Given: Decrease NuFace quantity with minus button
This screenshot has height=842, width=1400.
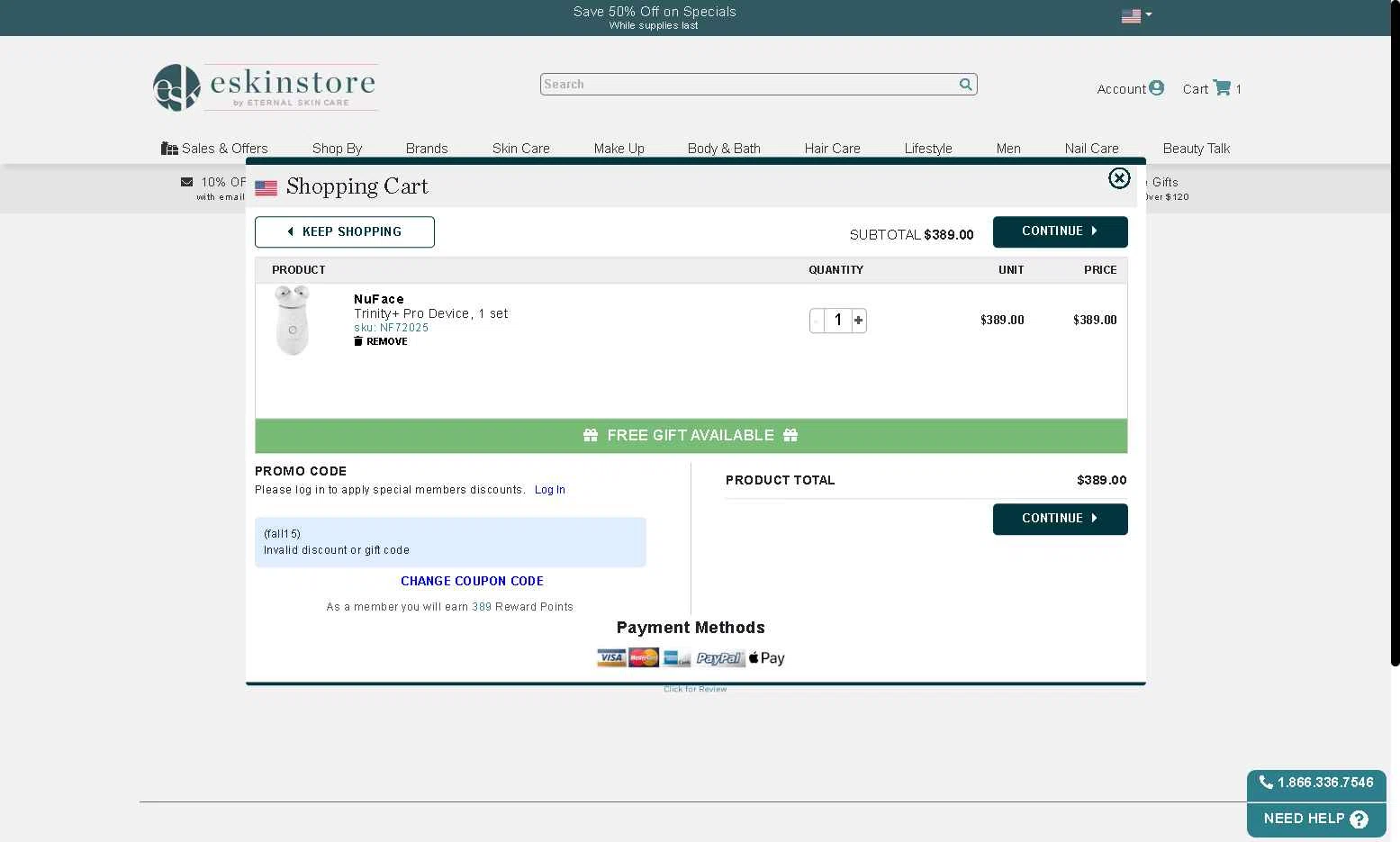Looking at the screenshot, I should click(817, 320).
